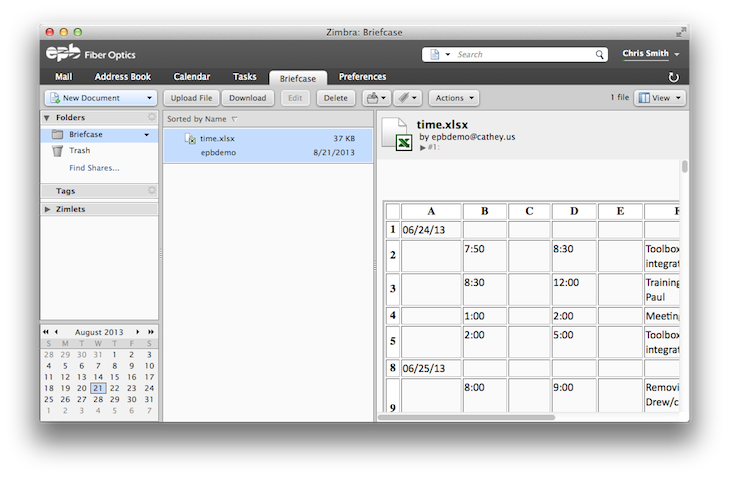The width and height of the screenshot is (729, 477).
Task: Click the Upload File button
Action: (x=191, y=98)
